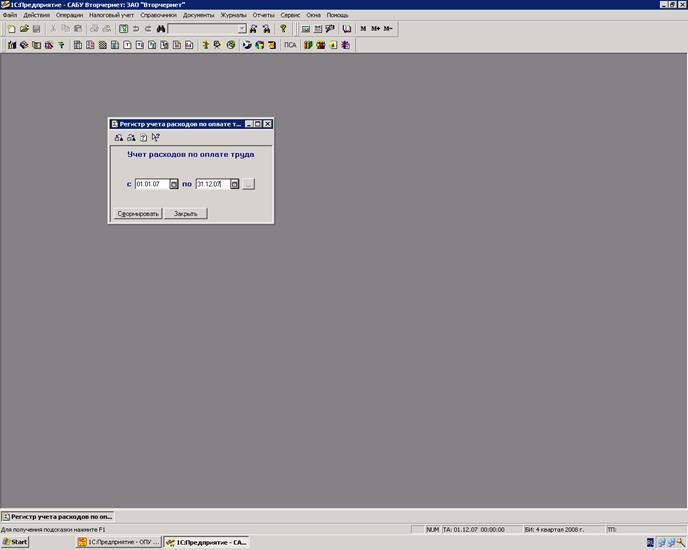Click the arrow-with-question context help icon
This screenshot has width=688, height=550.
(155, 137)
